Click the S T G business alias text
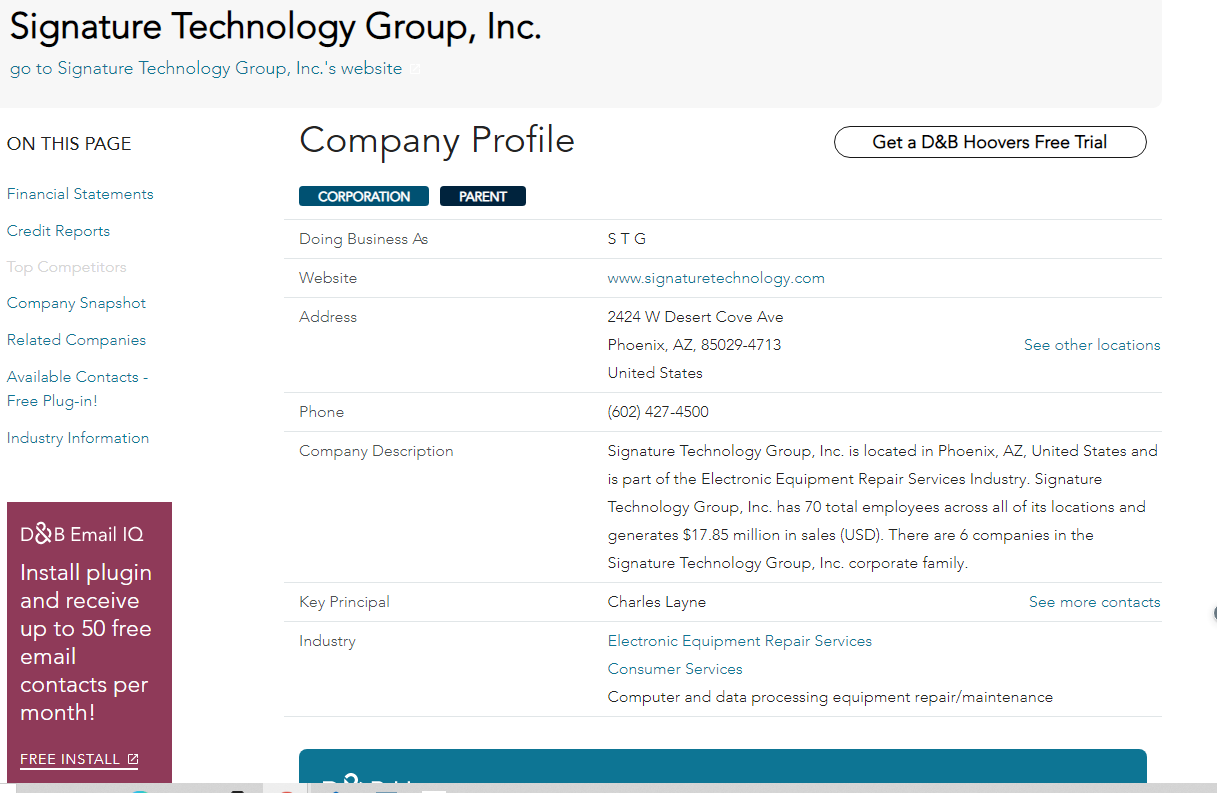This screenshot has width=1217, height=793. pos(627,239)
